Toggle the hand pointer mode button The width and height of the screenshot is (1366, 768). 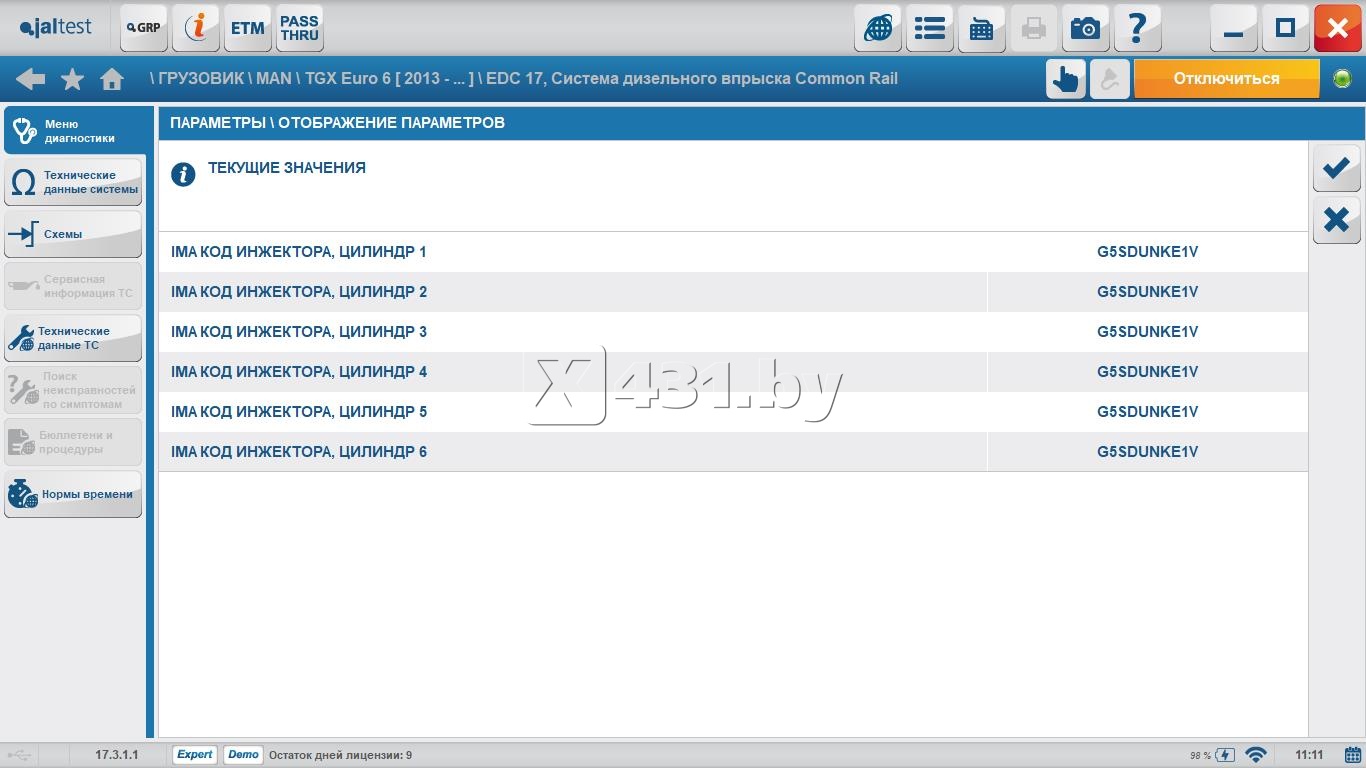click(1066, 79)
